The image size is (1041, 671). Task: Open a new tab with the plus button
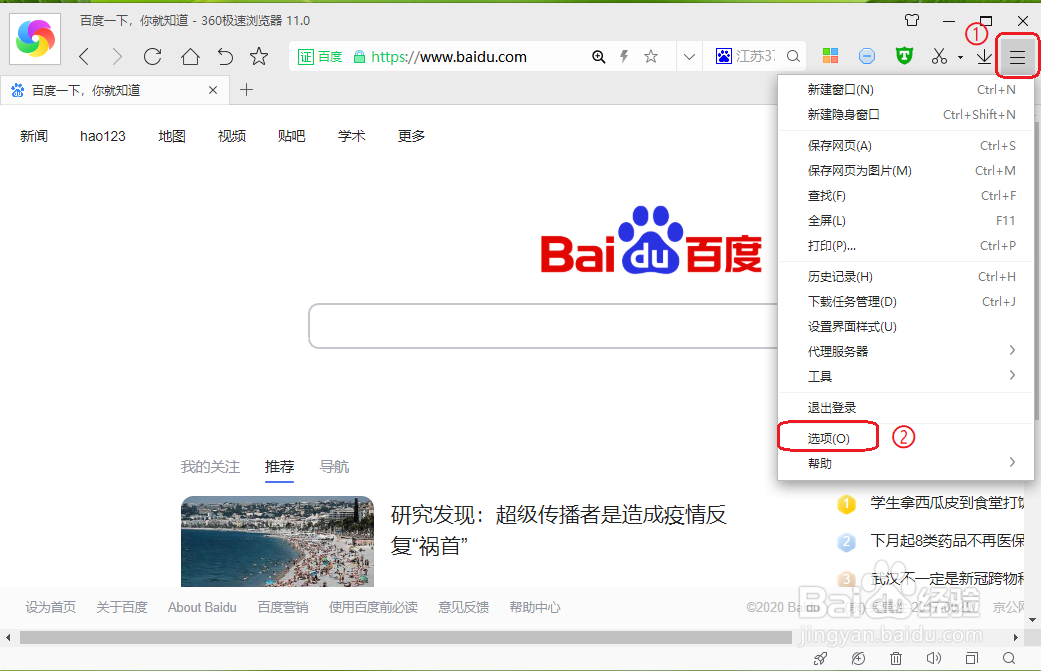[246, 90]
